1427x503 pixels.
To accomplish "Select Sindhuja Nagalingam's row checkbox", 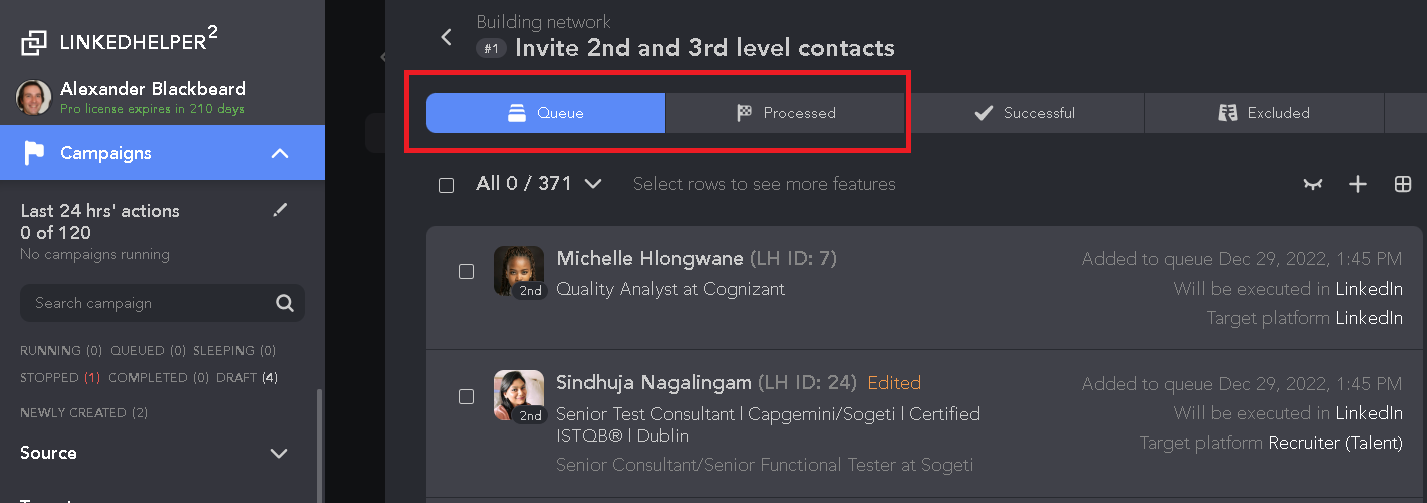I will (x=466, y=396).
